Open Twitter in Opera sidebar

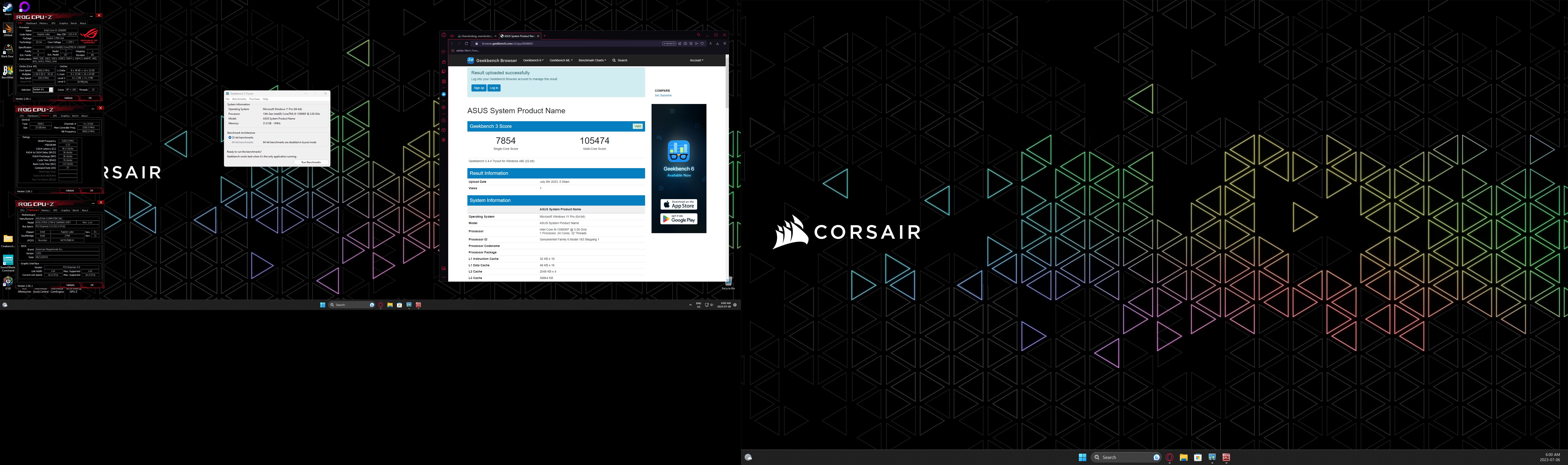(x=444, y=94)
